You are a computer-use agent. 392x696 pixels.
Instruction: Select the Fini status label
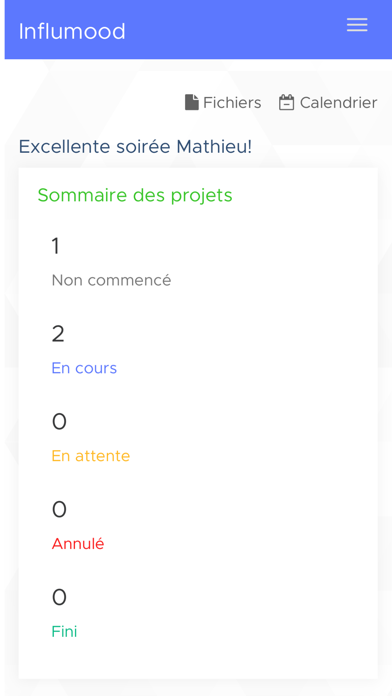[64, 631]
